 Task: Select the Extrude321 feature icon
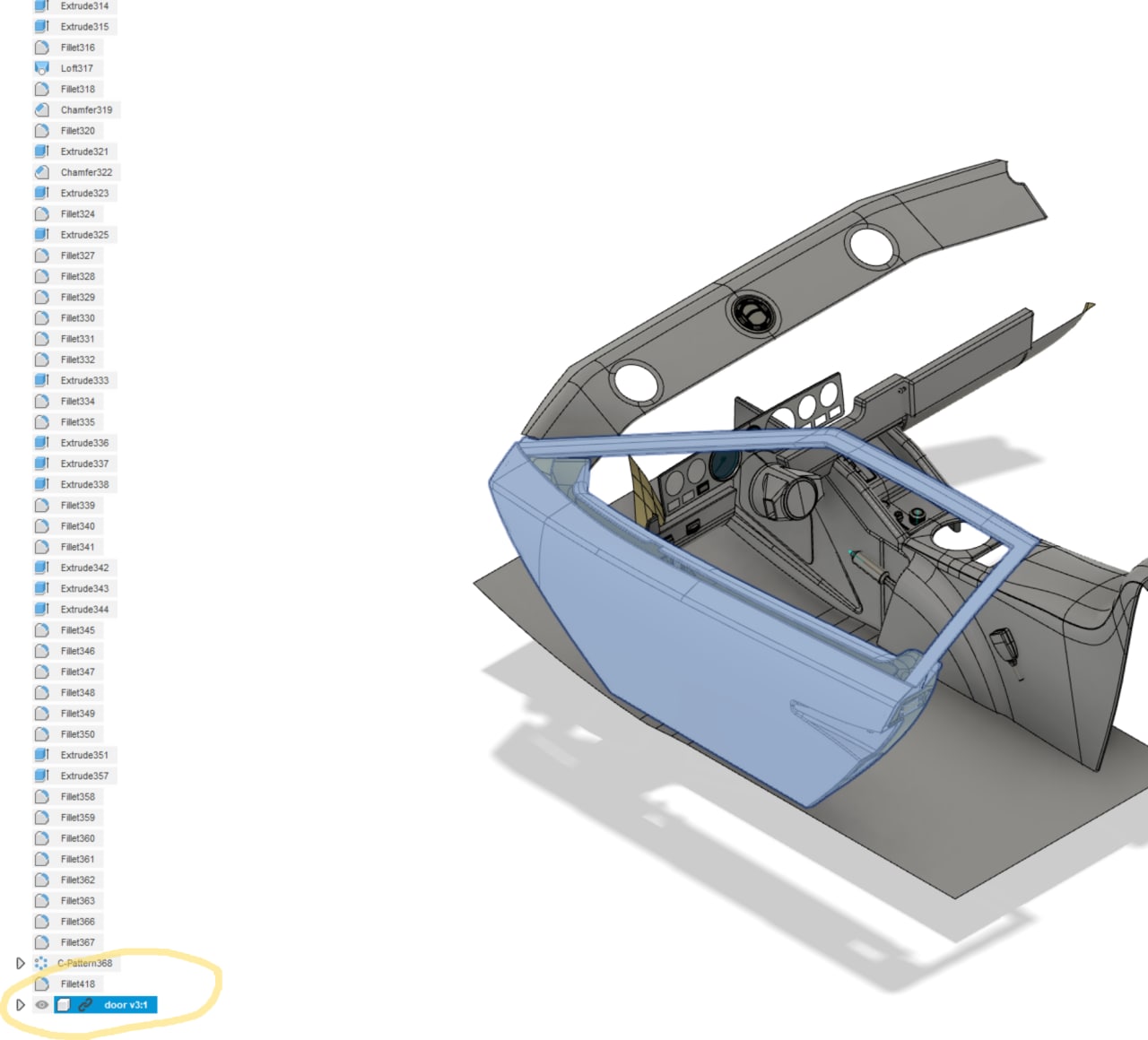[41, 152]
